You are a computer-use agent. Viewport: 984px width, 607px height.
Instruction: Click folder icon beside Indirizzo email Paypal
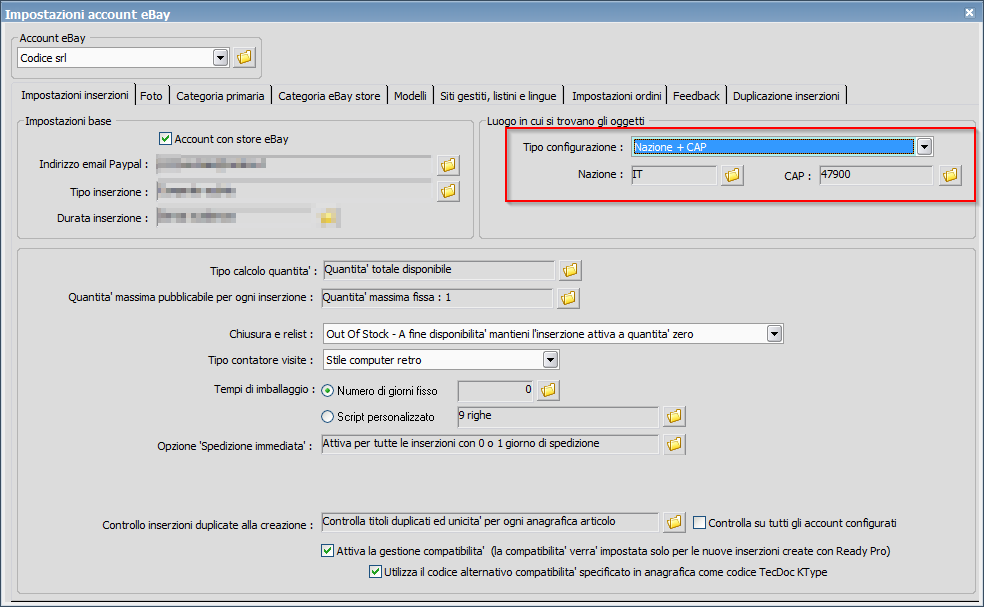[448, 165]
